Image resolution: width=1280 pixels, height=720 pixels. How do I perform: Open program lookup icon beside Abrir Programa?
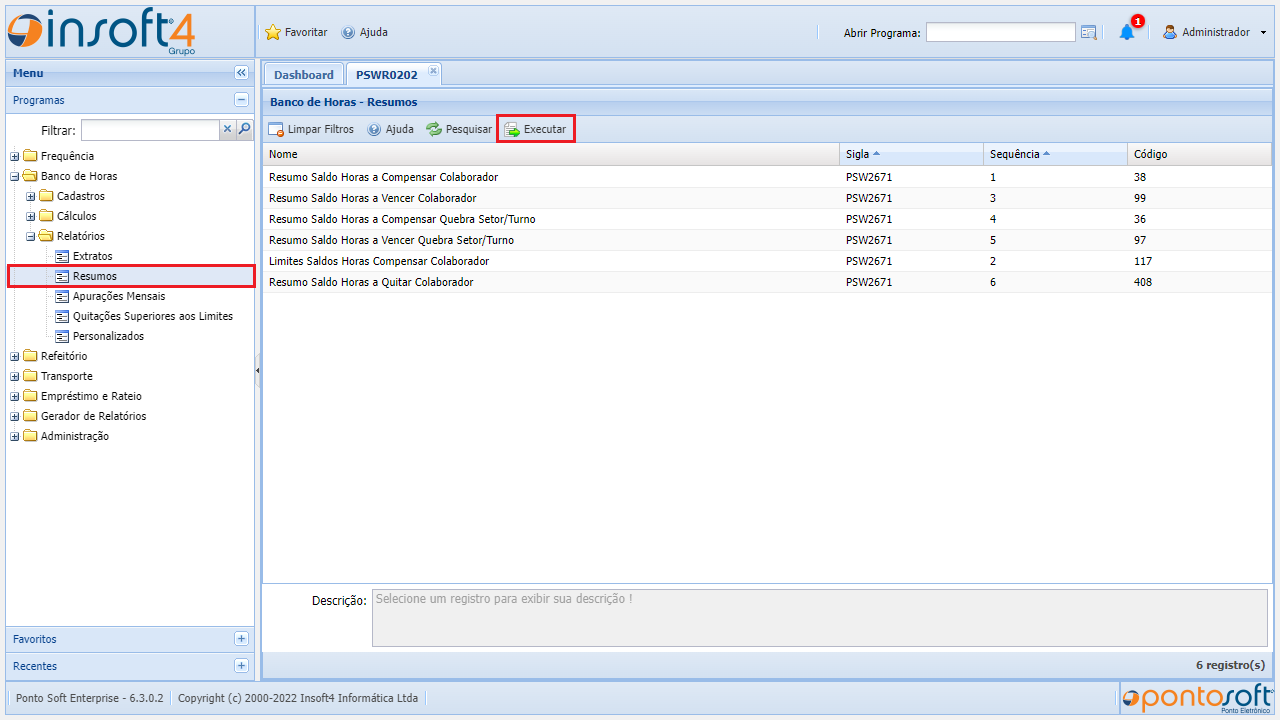(1089, 33)
